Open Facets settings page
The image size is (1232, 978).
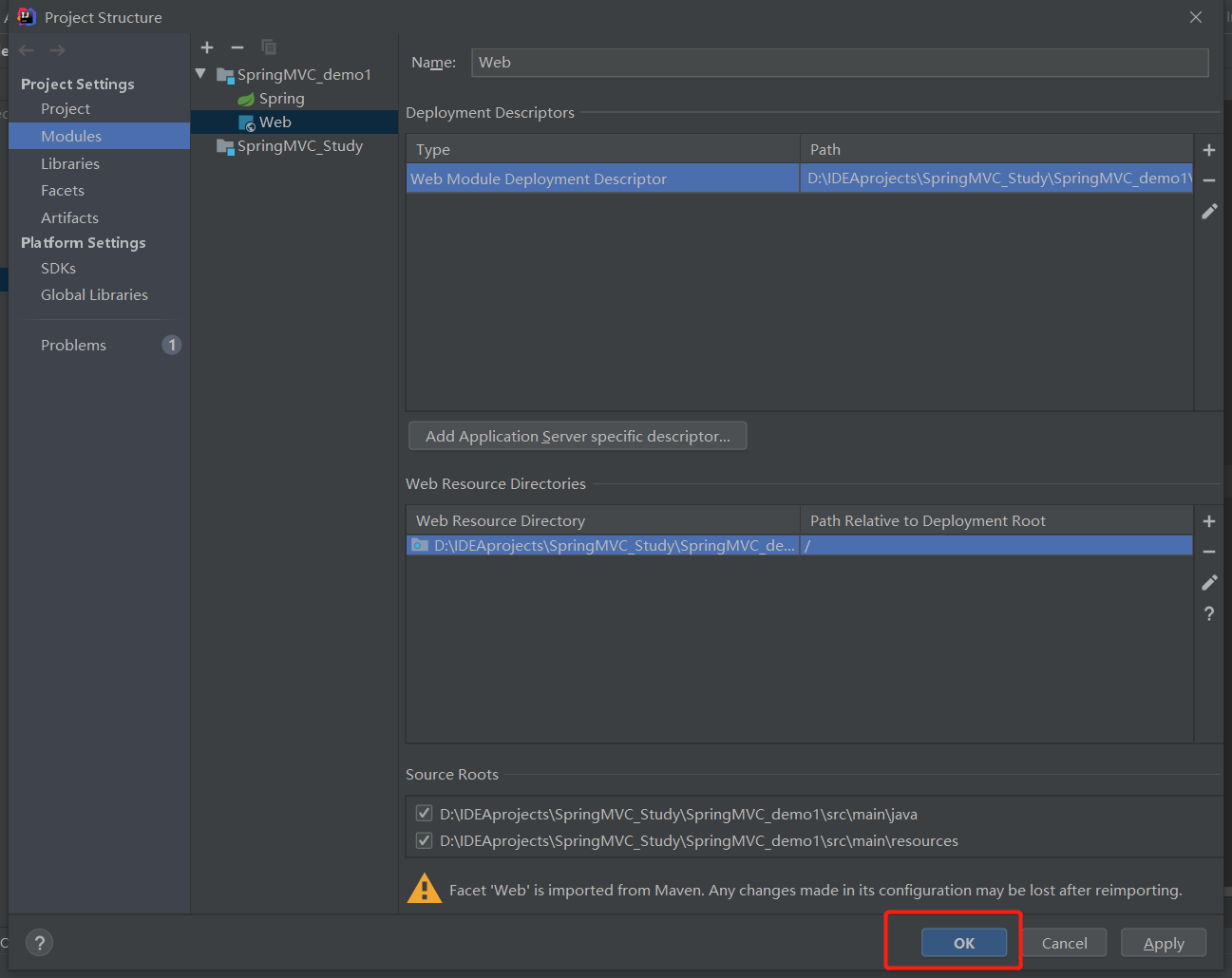tap(63, 191)
